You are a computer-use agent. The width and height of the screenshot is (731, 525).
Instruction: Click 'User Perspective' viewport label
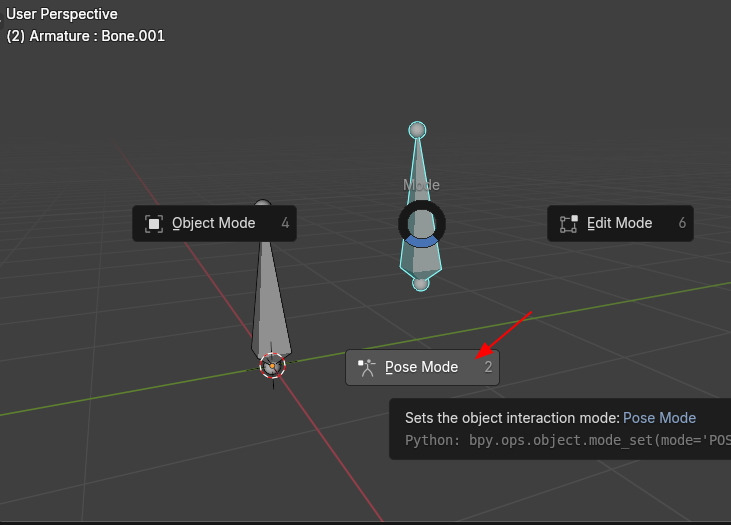62,14
